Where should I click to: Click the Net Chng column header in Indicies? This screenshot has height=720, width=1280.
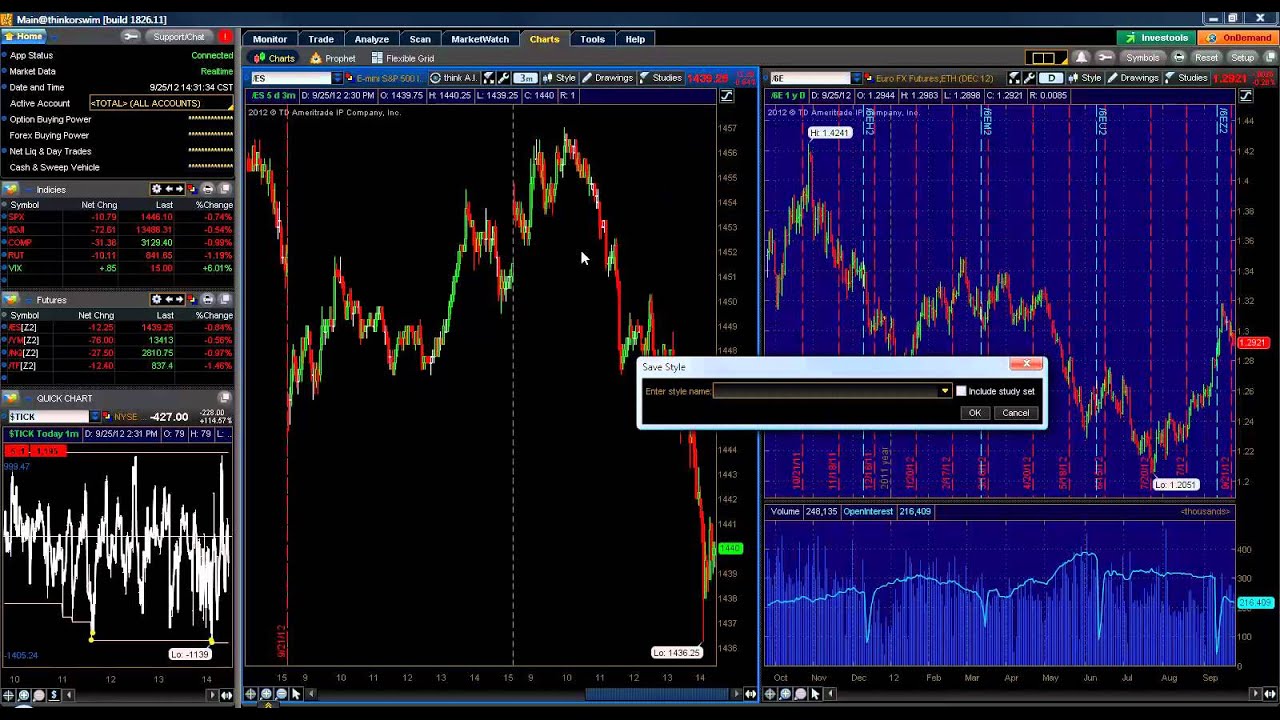pos(99,205)
